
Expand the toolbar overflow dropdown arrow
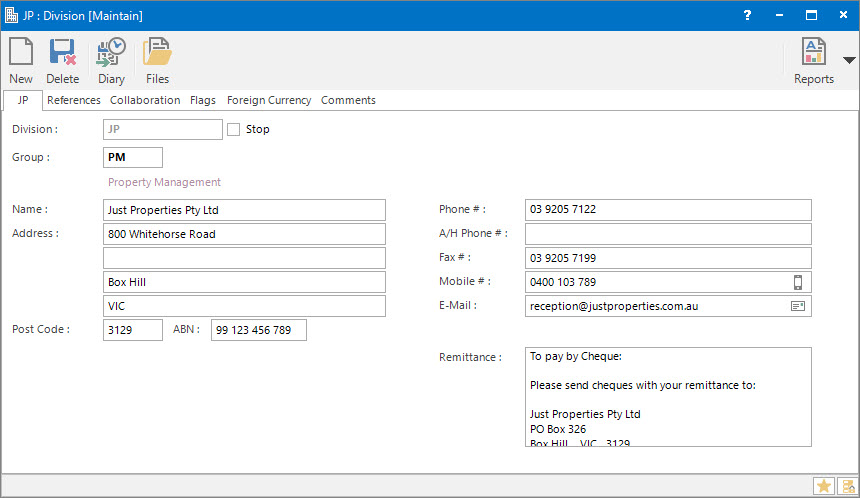(849, 60)
